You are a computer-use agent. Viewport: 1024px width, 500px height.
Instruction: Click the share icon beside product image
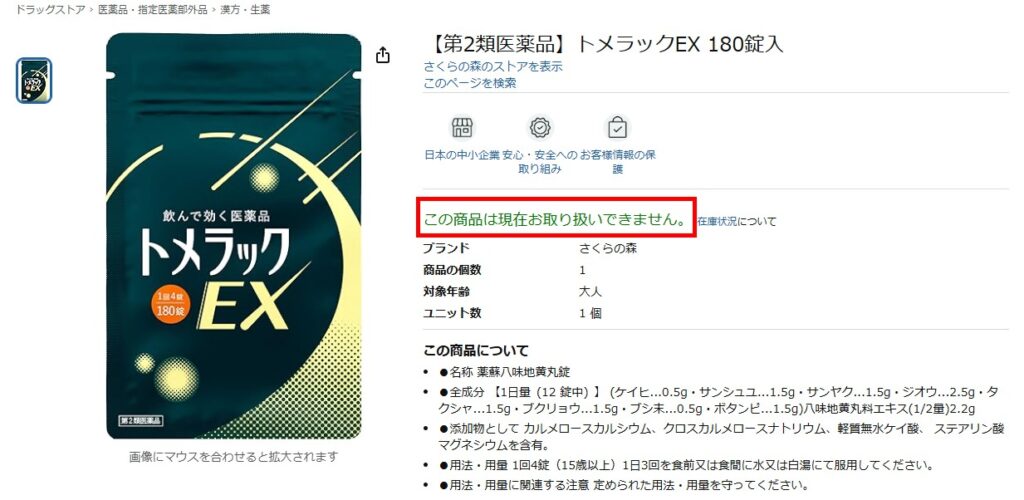point(383,55)
